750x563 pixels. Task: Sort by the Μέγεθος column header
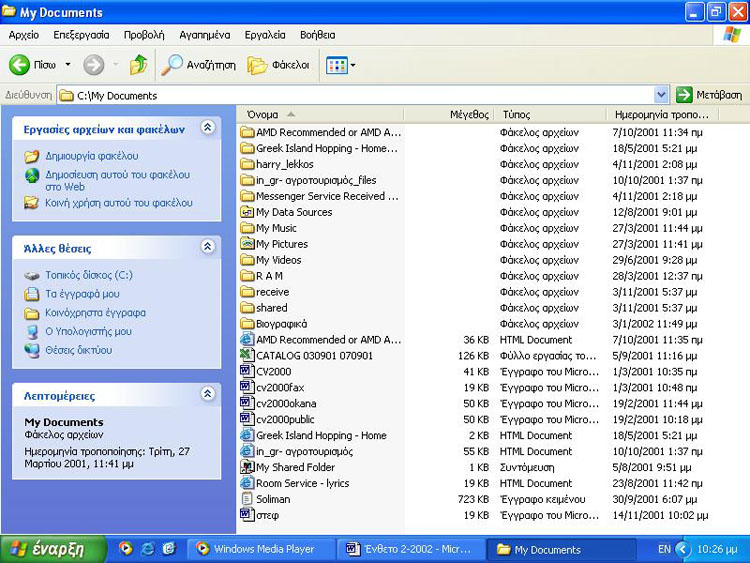tap(449, 114)
